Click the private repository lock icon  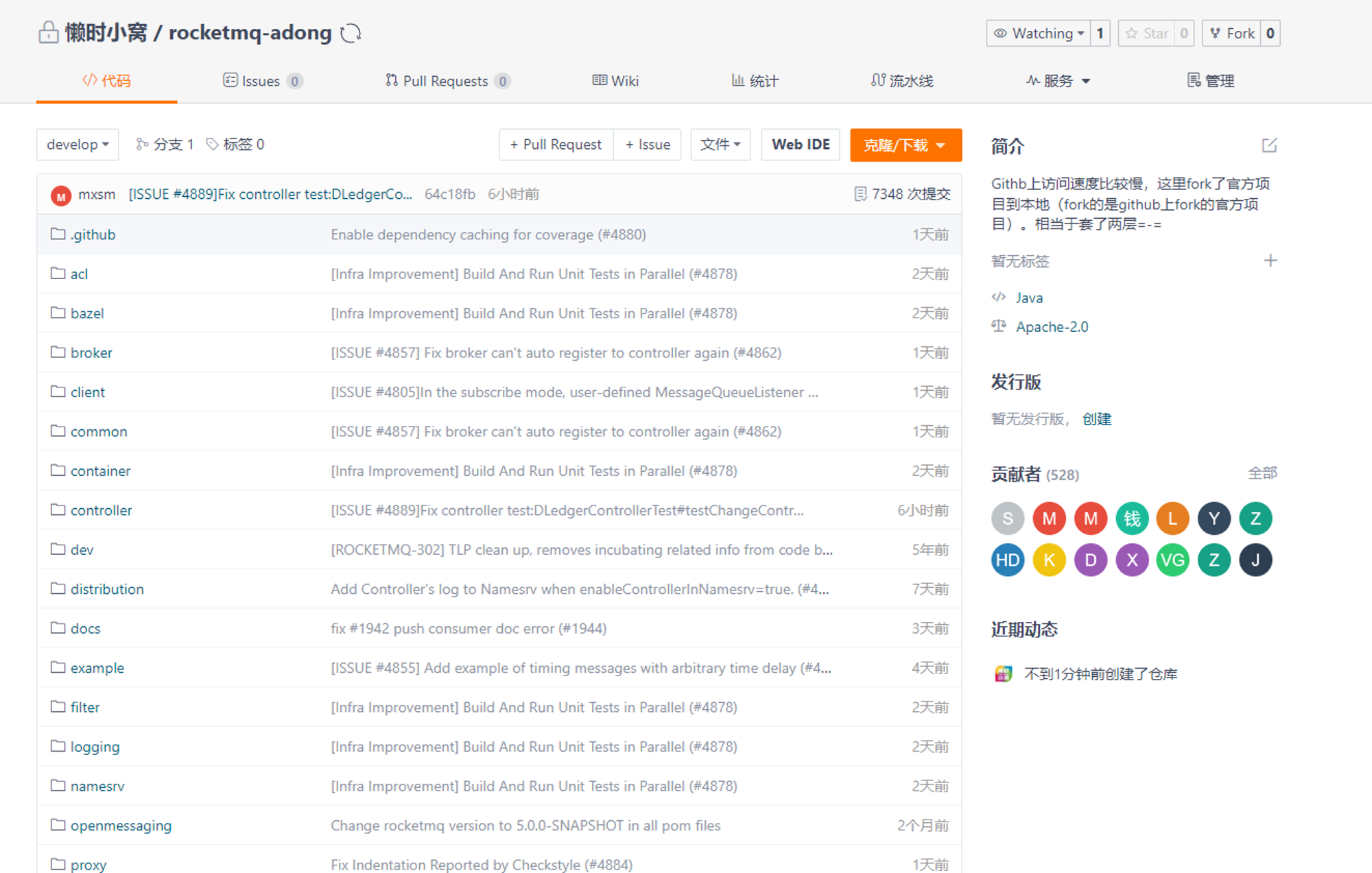click(48, 32)
